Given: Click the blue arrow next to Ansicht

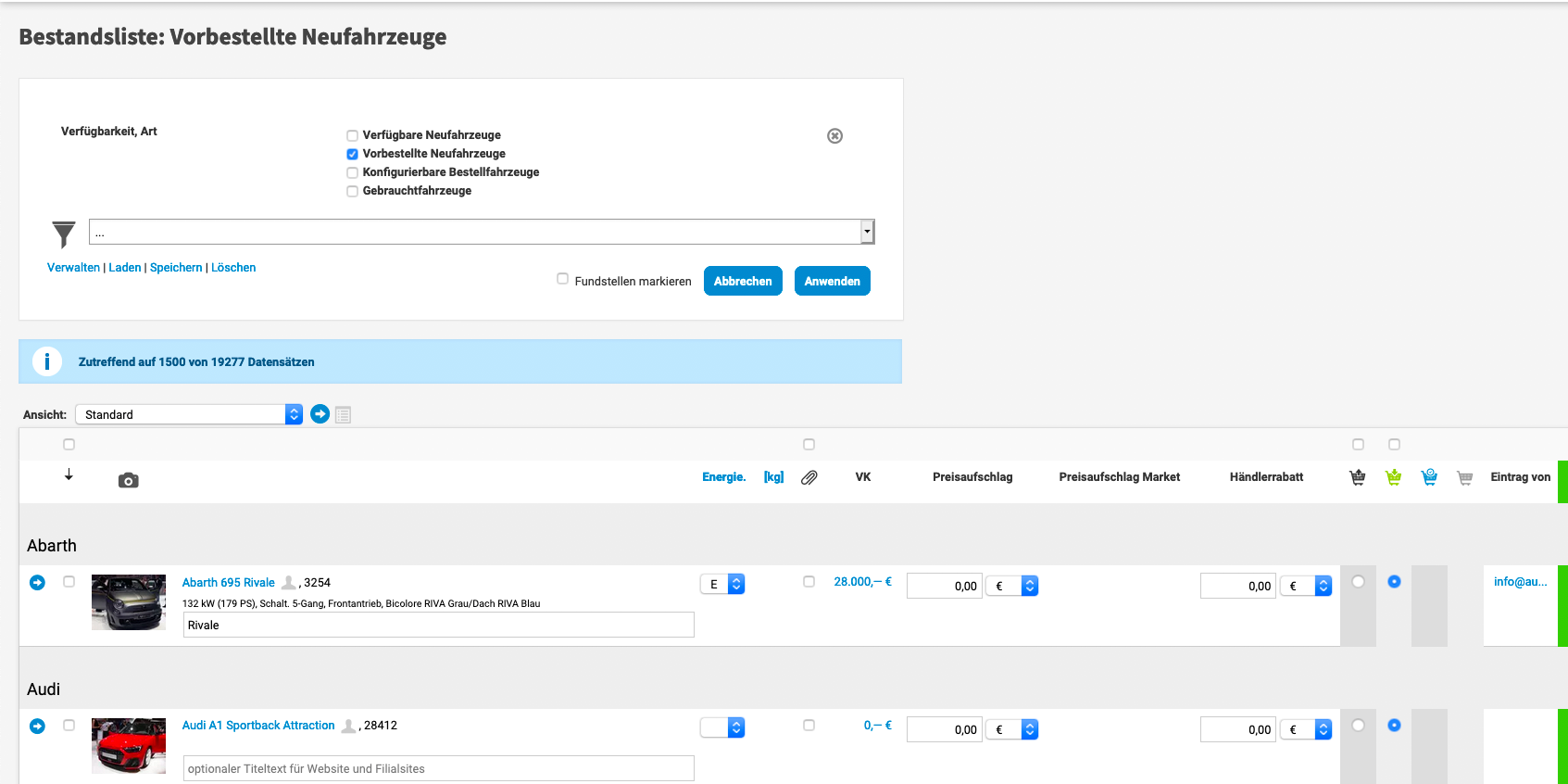Looking at the screenshot, I should [320, 414].
